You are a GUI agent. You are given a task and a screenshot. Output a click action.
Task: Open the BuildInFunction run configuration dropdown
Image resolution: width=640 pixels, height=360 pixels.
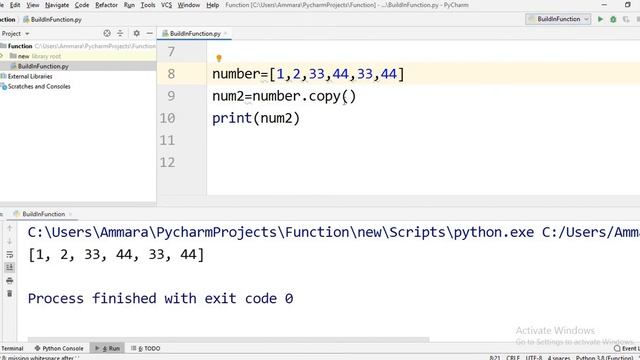coord(558,19)
